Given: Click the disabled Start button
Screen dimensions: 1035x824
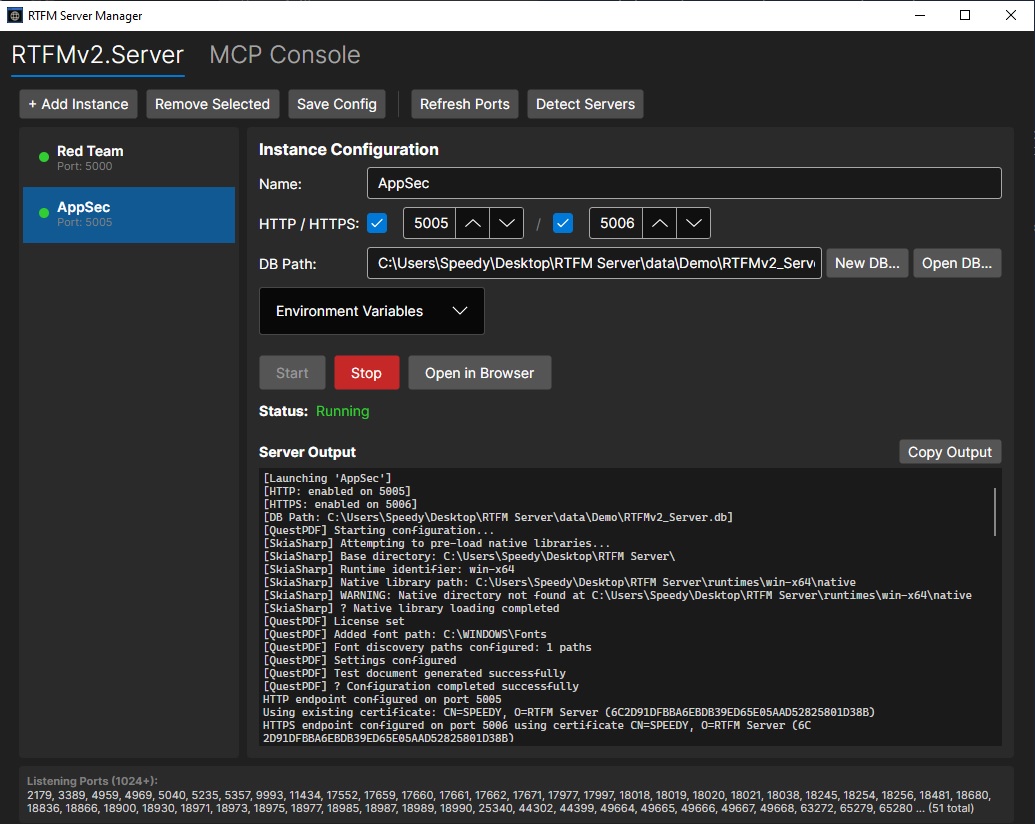Looking at the screenshot, I should point(292,373).
